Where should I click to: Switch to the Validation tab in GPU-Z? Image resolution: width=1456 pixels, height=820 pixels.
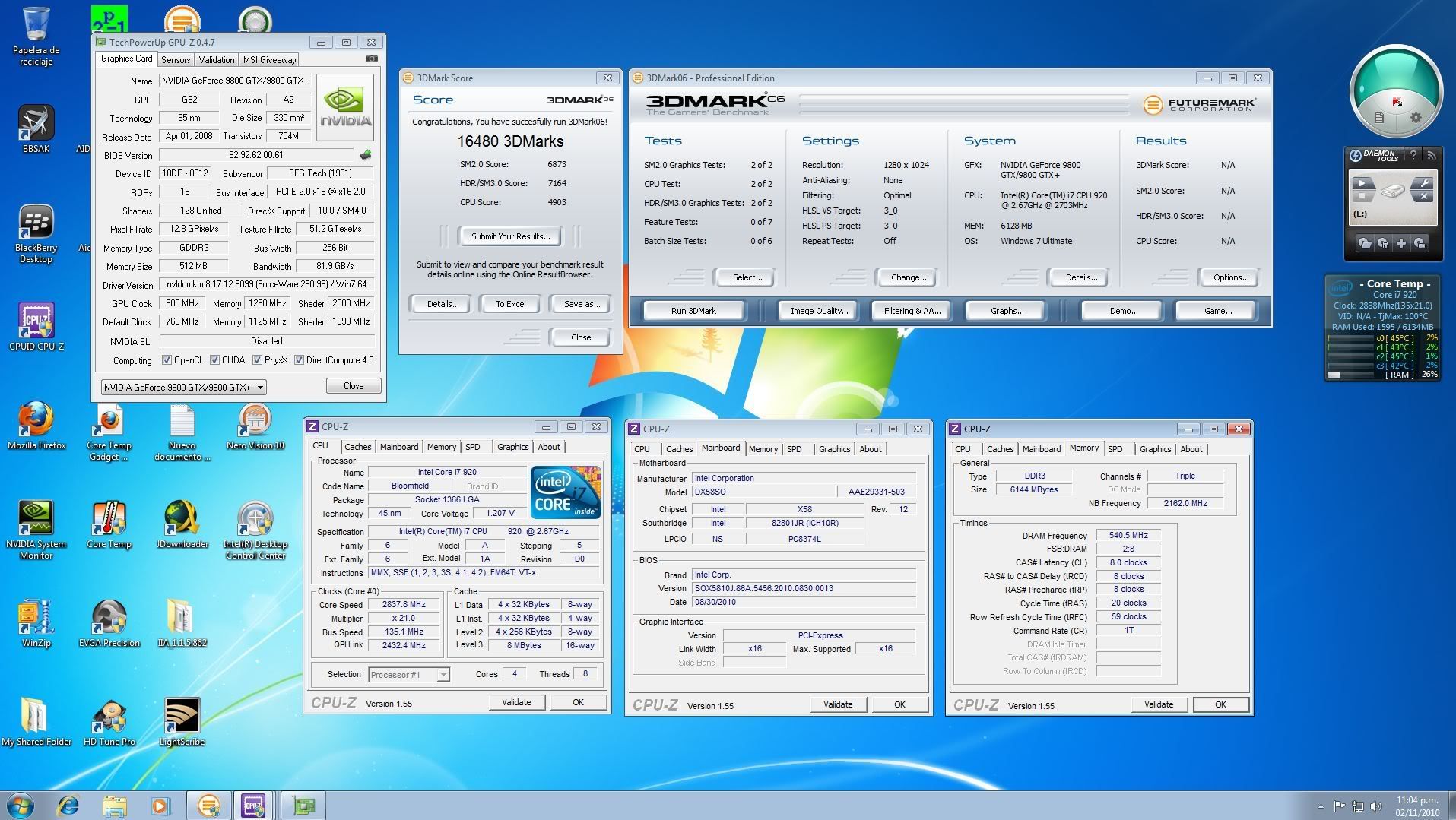(217, 60)
